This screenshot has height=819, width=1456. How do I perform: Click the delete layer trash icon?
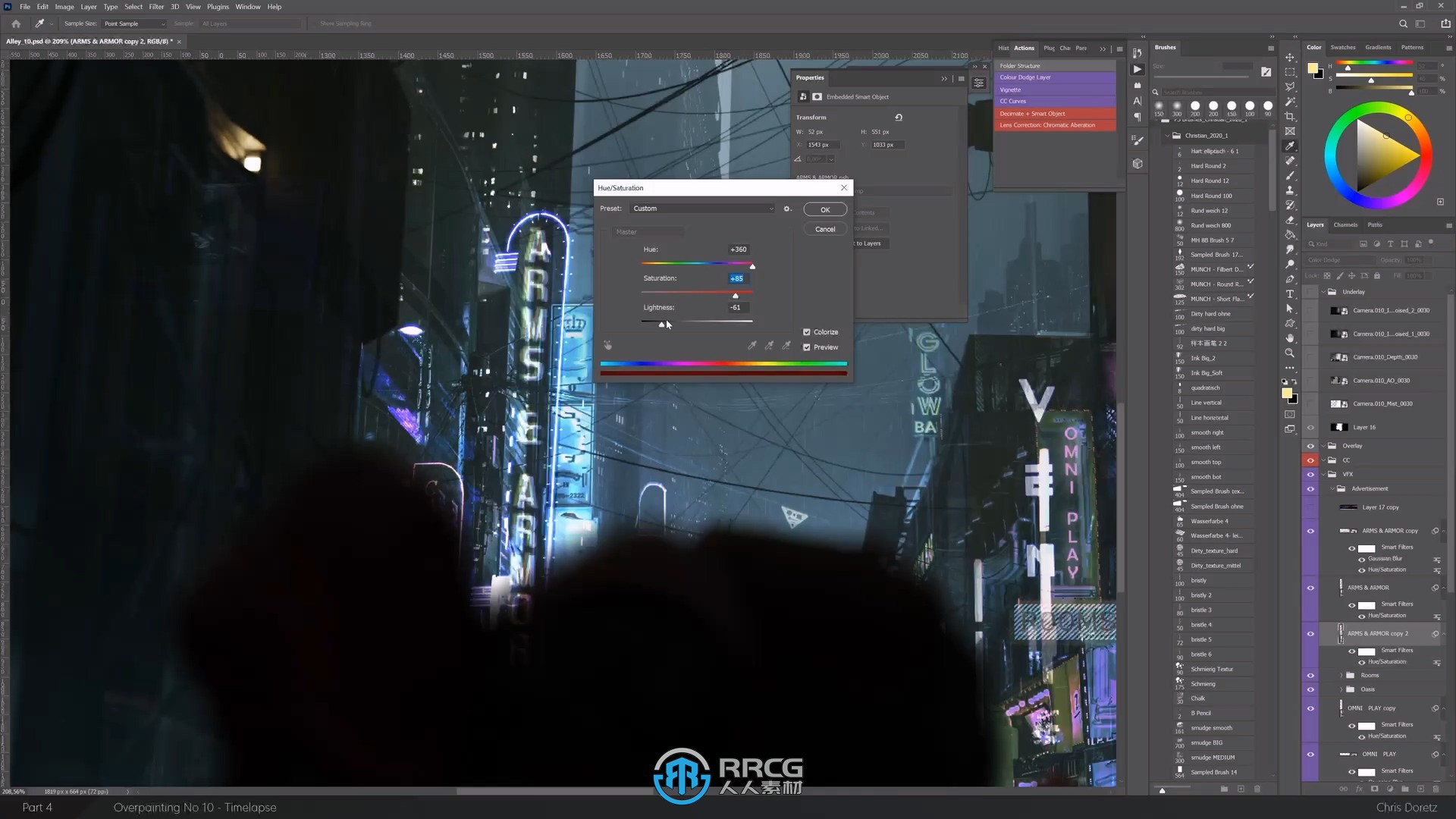[1436, 789]
